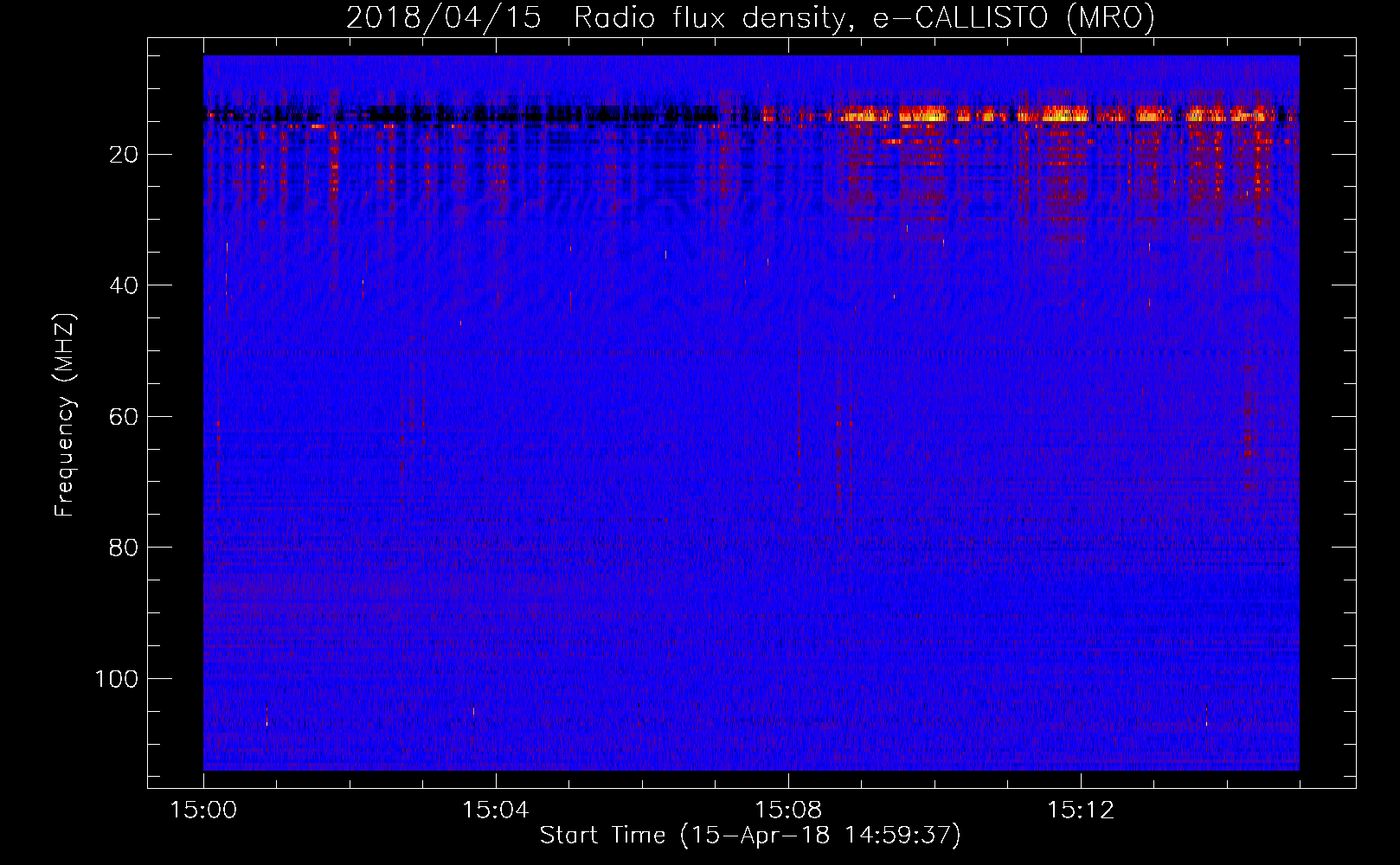The height and width of the screenshot is (865, 1400).
Task: Click the 40 MHz frequency tick label
Action: [x=125, y=285]
